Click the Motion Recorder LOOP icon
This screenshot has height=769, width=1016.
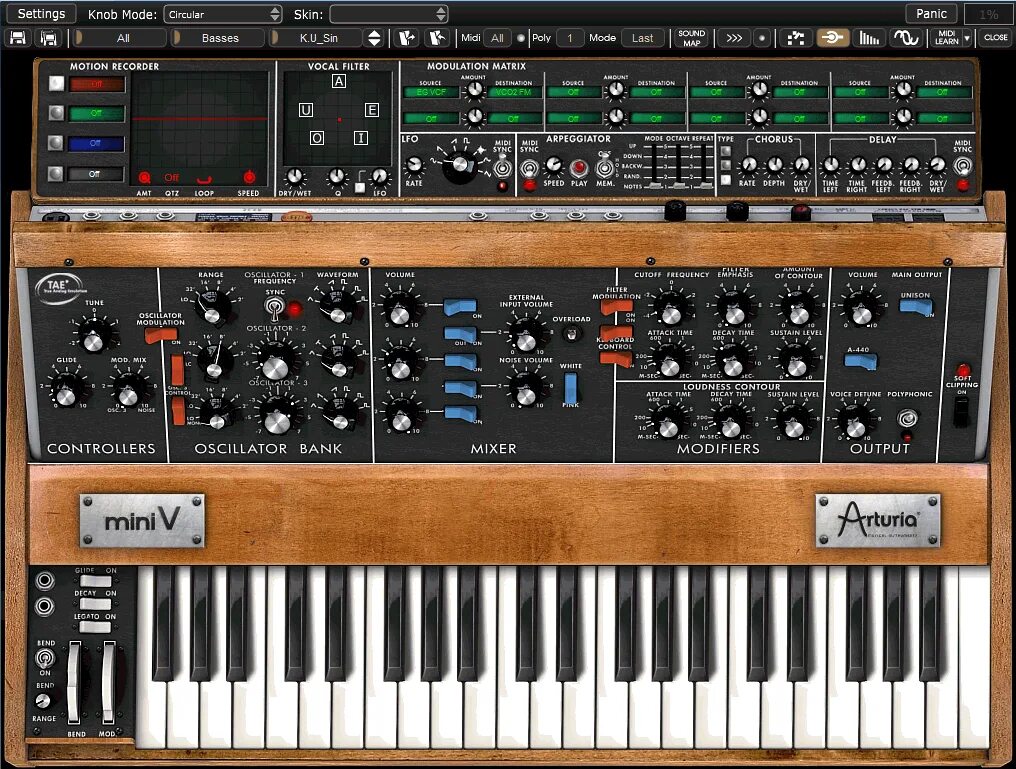[205, 179]
